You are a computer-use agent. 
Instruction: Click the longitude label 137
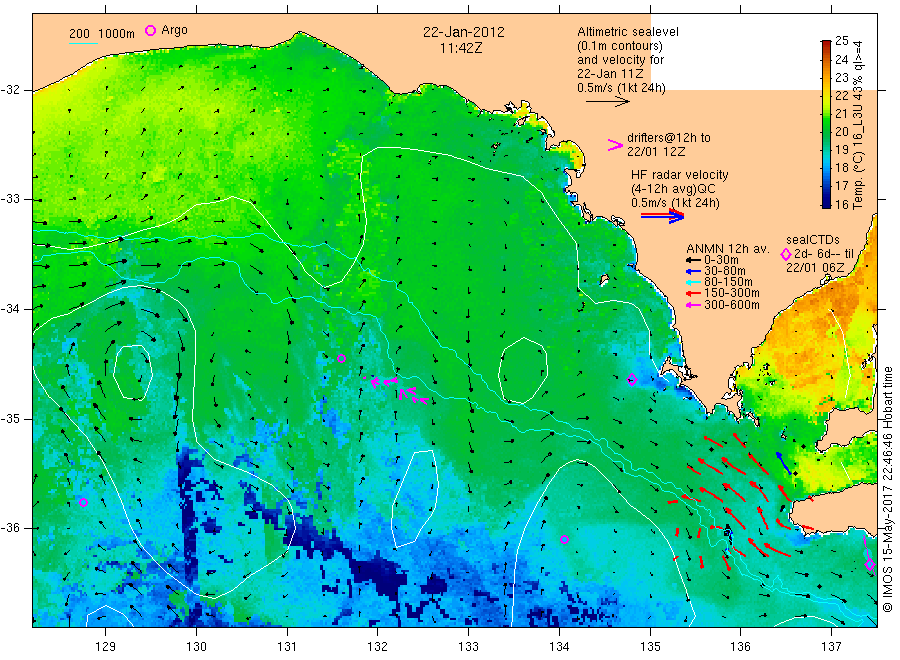click(x=832, y=647)
